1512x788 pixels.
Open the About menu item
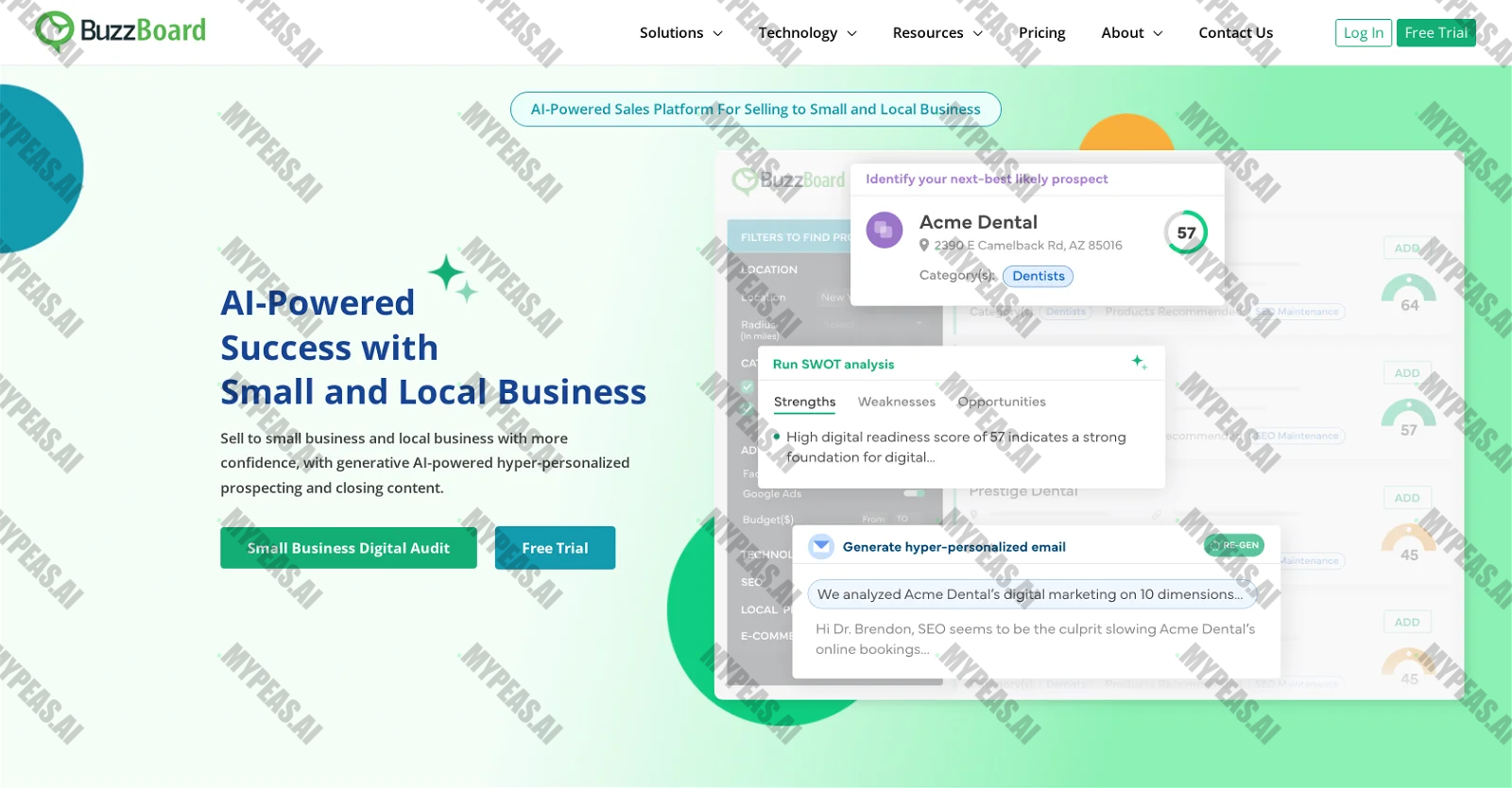pyautogui.click(x=1122, y=32)
